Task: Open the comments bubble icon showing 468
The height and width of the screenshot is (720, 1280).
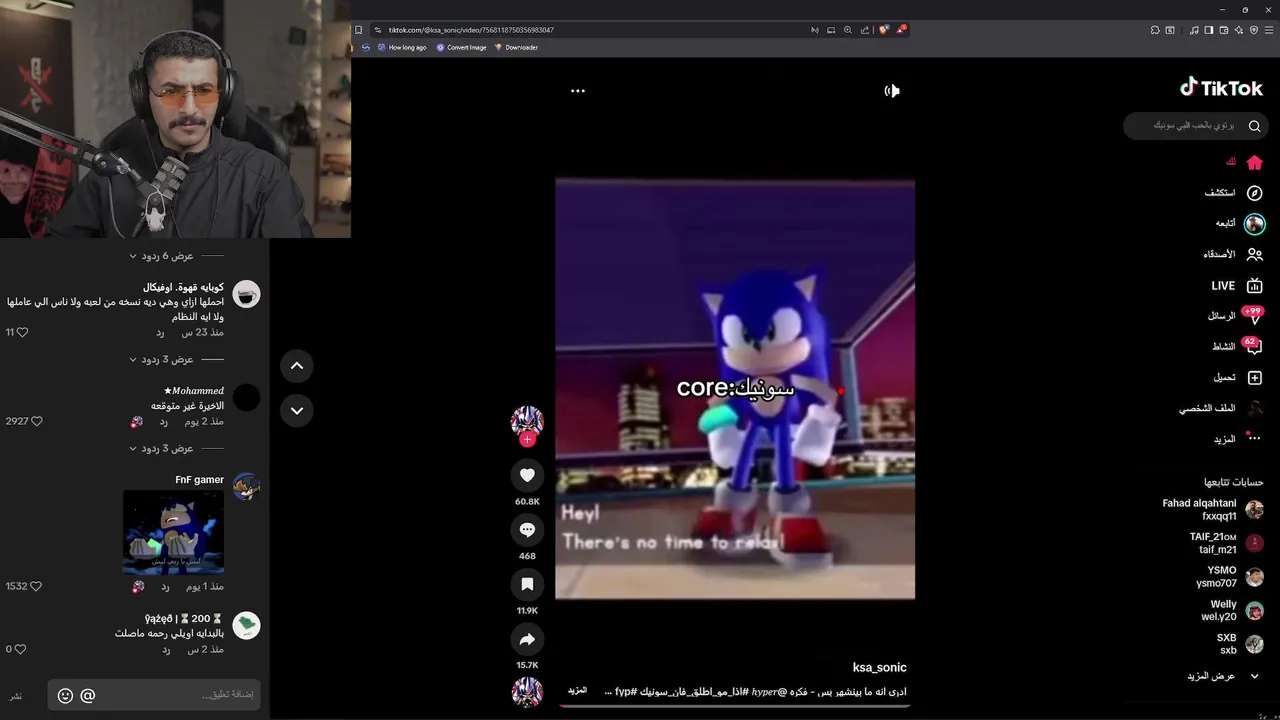Action: 527,530
